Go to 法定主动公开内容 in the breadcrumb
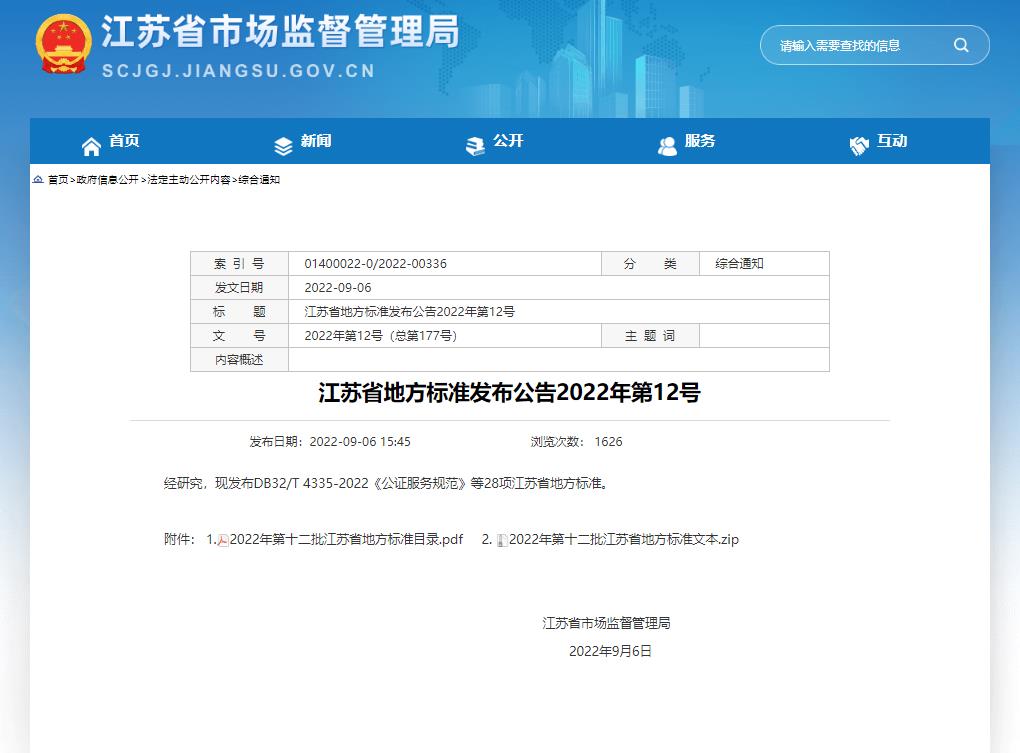Screen dimensions: 1020x753 [189, 179]
